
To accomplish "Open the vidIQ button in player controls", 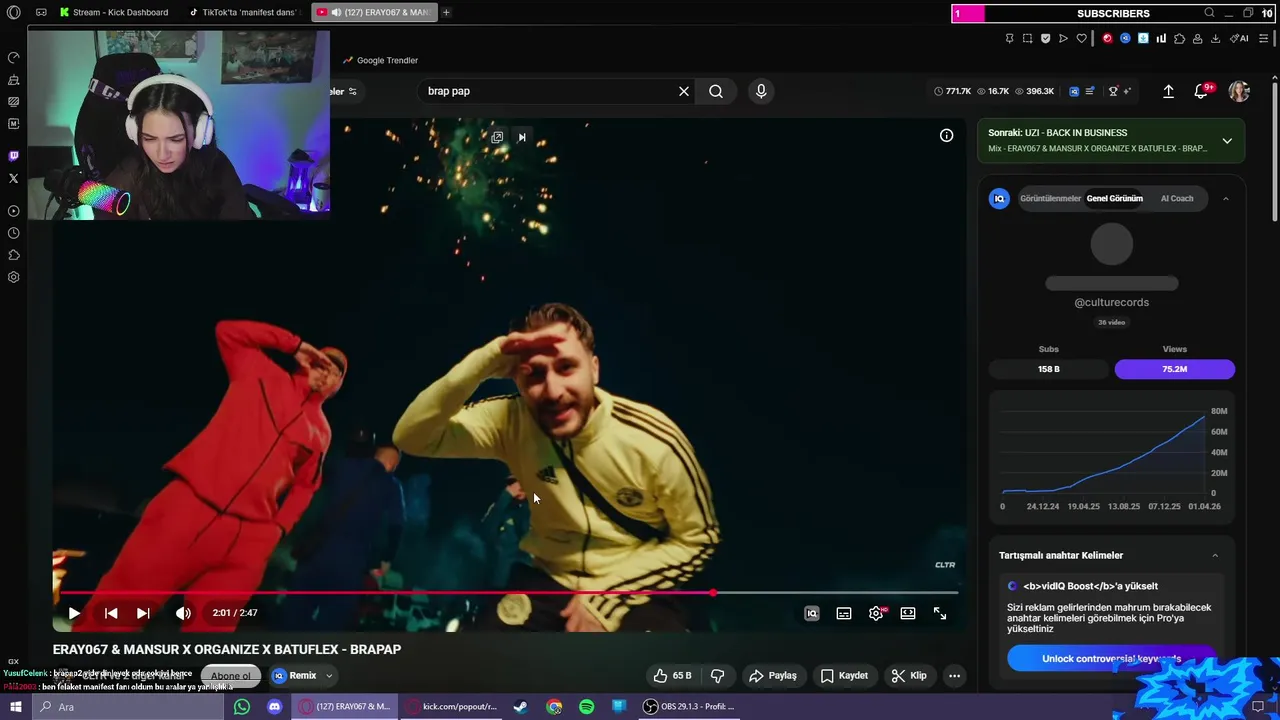I will click(812, 613).
